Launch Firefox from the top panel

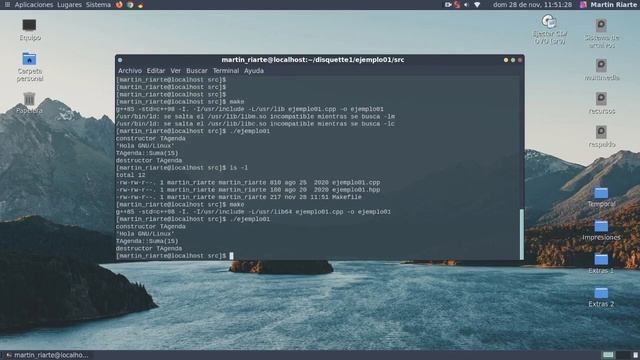tap(119, 5)
